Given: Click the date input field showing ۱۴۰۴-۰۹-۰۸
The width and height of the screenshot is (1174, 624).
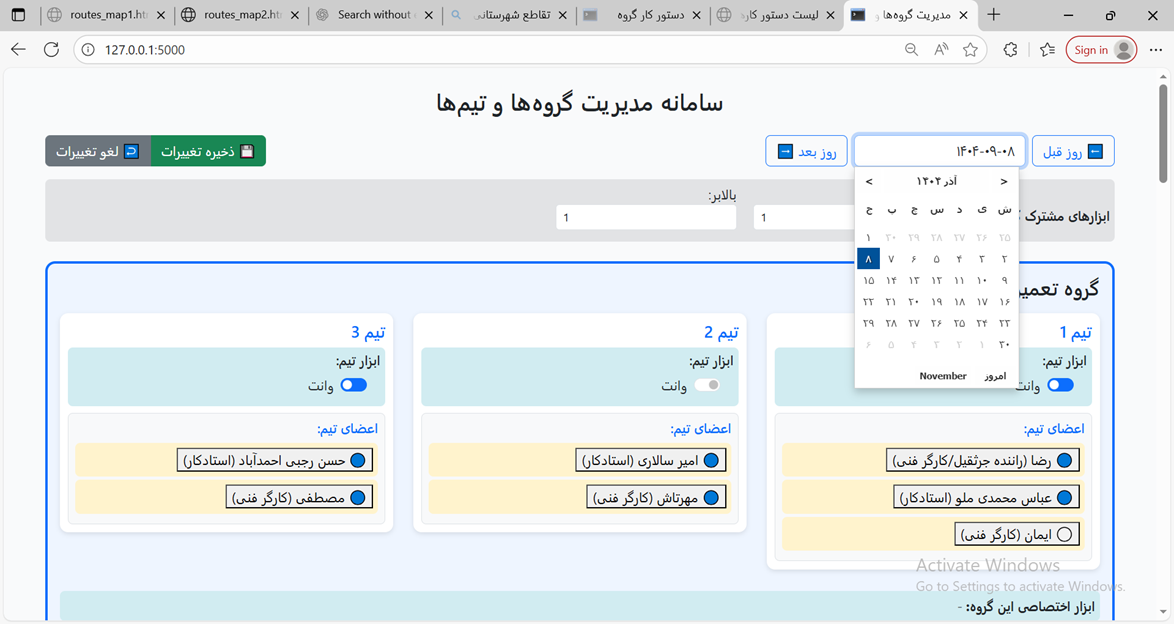Looking at the screenshot, I should click(939, 151).
